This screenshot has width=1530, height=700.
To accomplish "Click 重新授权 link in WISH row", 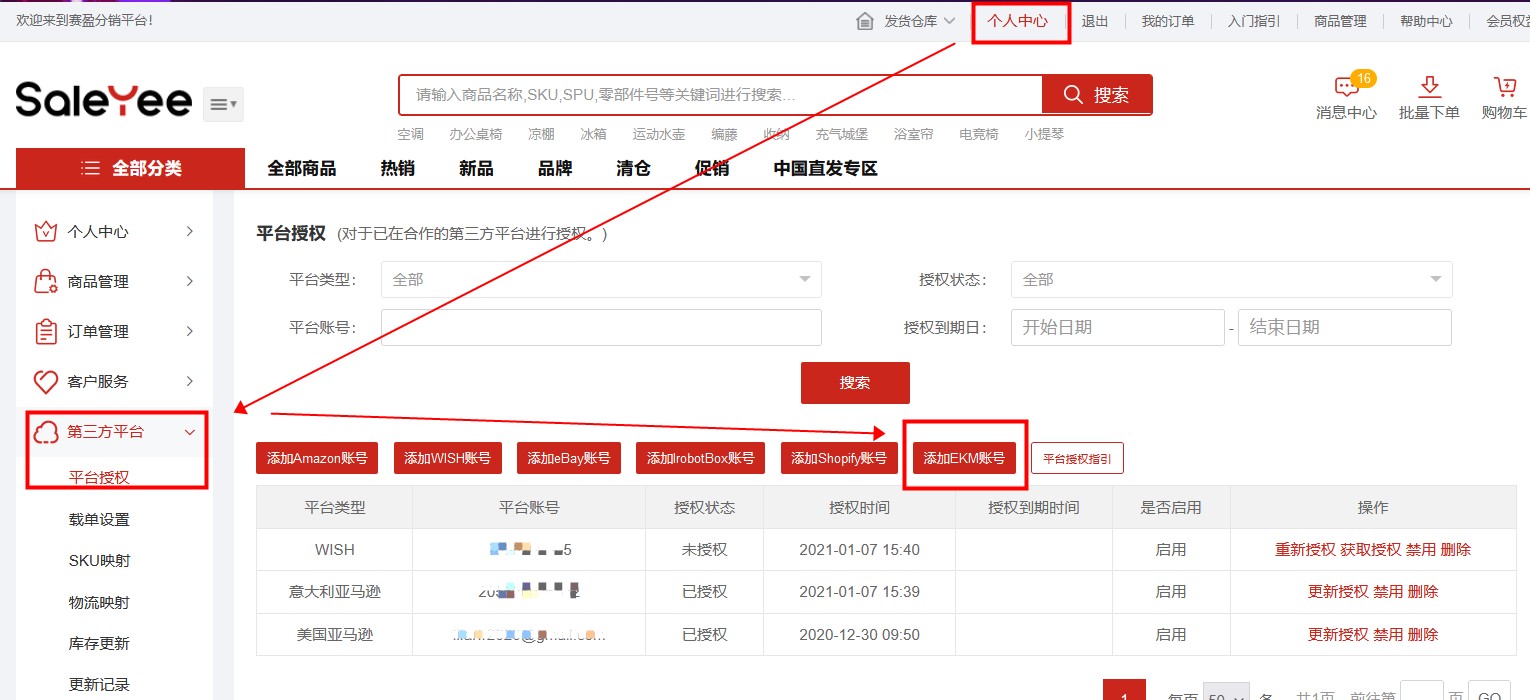I will pos(1304,550).
